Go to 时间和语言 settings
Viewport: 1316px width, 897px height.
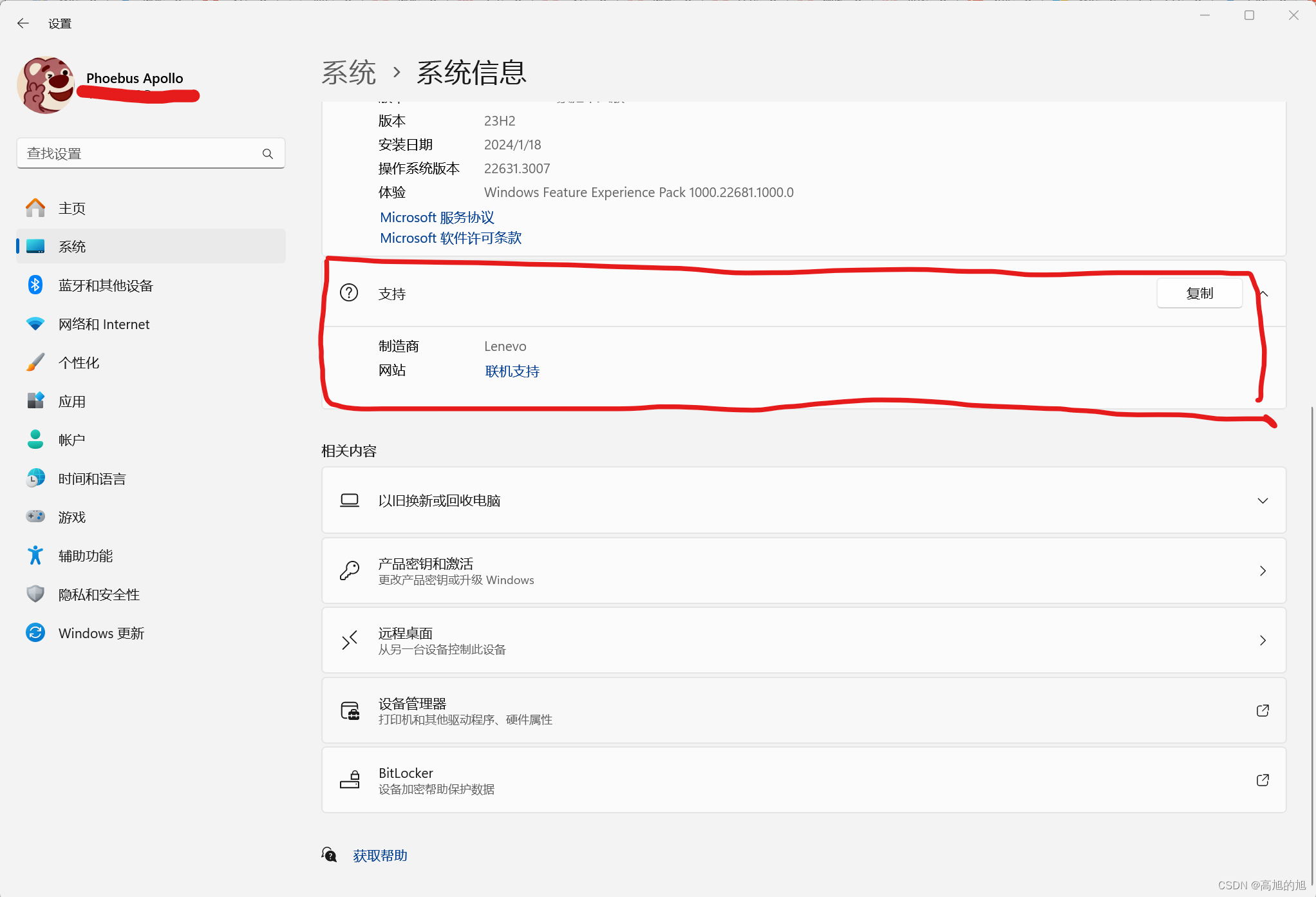click(91, 478)
